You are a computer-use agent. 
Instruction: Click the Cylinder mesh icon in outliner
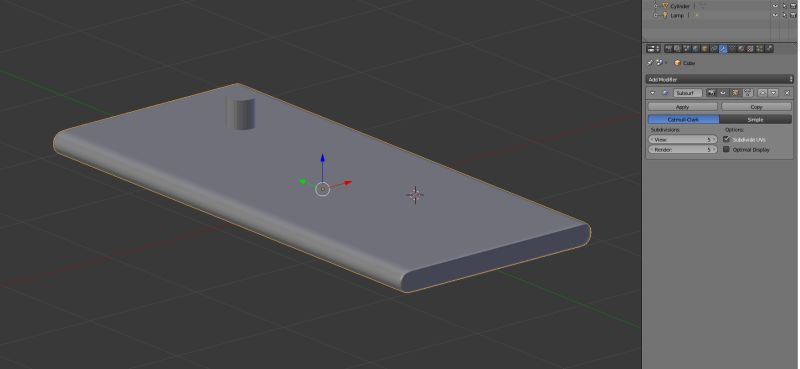coord(665,6)
